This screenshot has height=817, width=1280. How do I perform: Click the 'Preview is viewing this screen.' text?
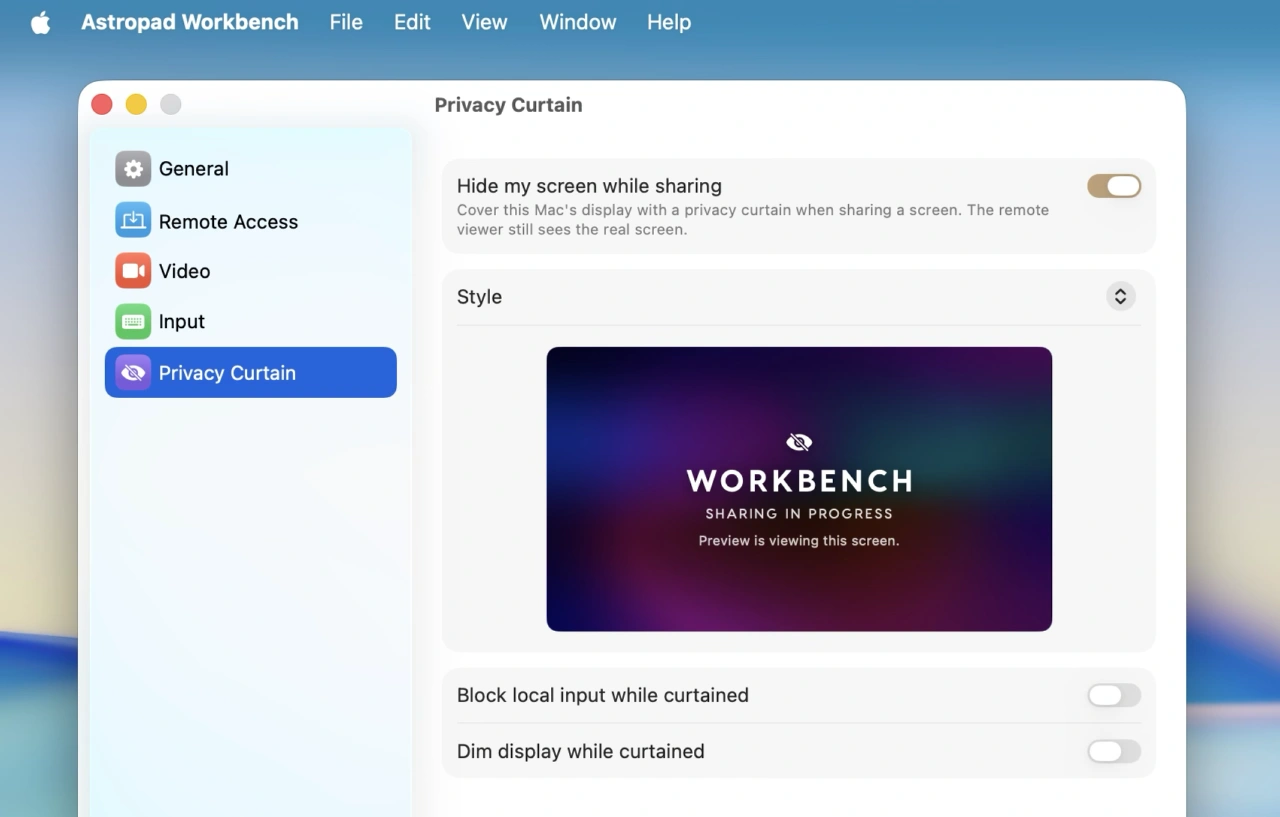tap(799, 541)
